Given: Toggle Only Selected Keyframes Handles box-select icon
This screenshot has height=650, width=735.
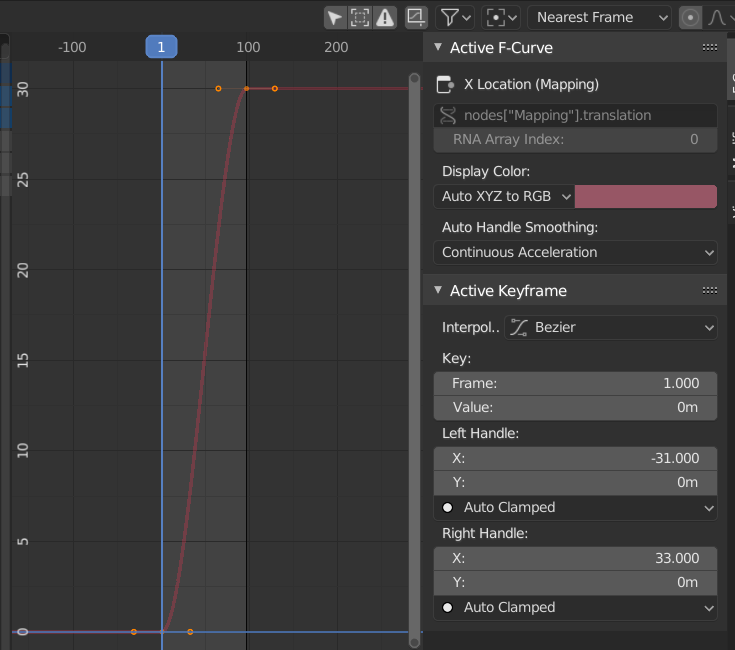Looking at the screenshot, I should pos(360,18).
